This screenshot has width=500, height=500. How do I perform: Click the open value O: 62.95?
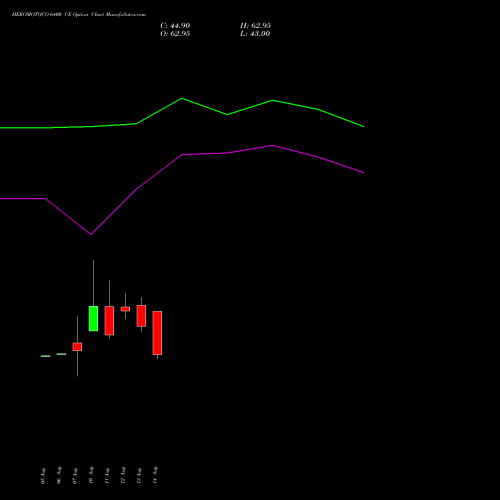175,34
